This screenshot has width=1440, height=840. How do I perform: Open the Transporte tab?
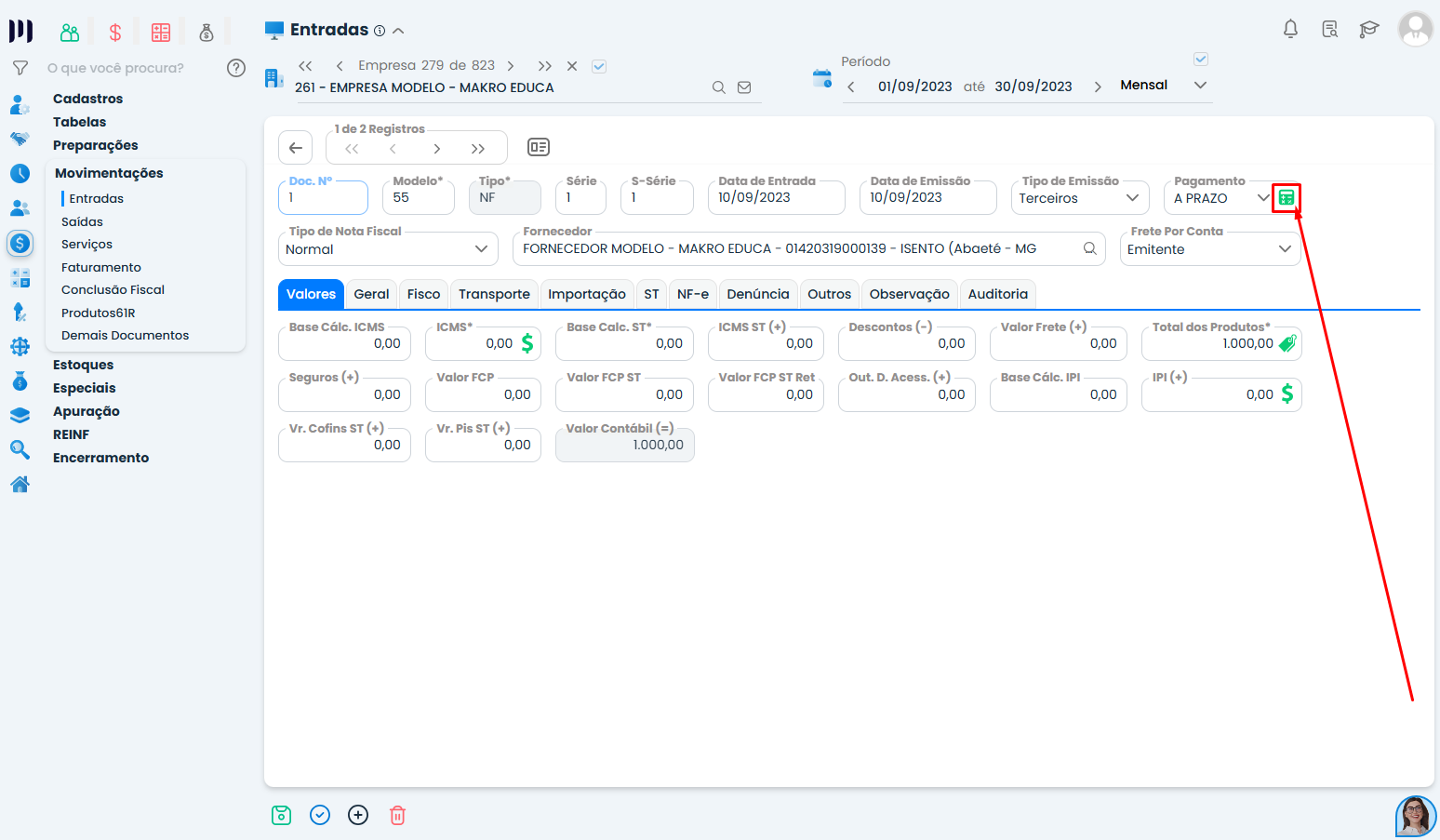click(x=494, y=294)
